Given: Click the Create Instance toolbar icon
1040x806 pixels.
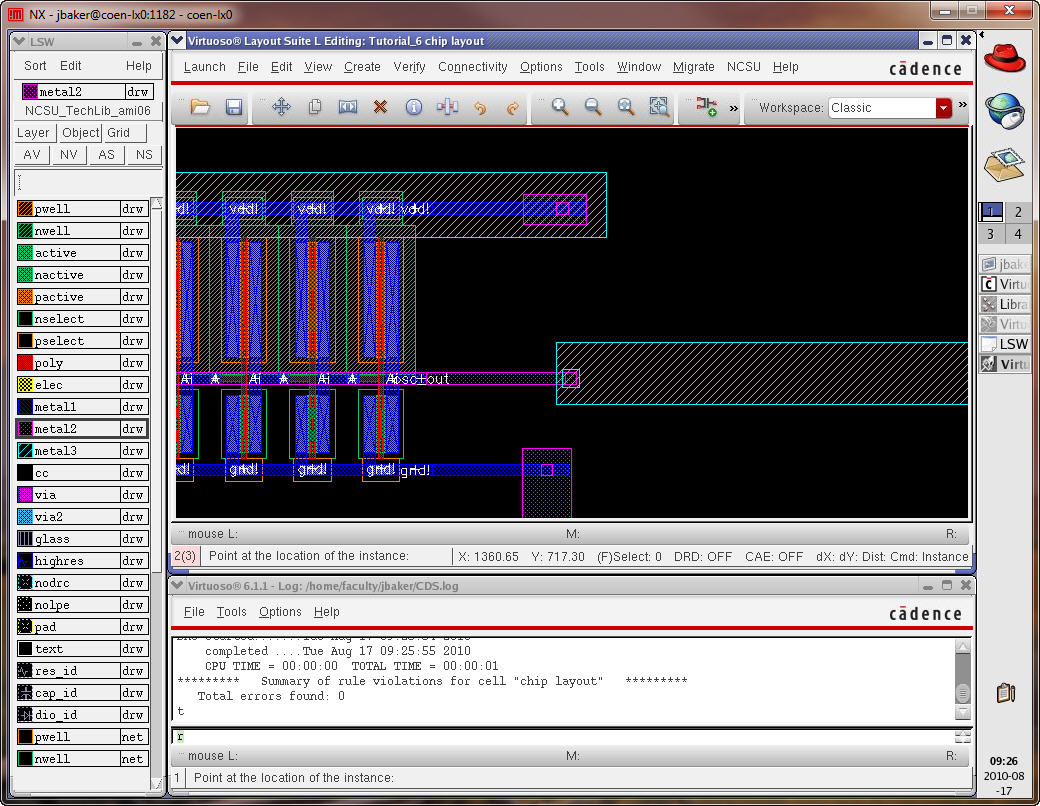Looking at the screenshot, I should [x=706, y=108].
